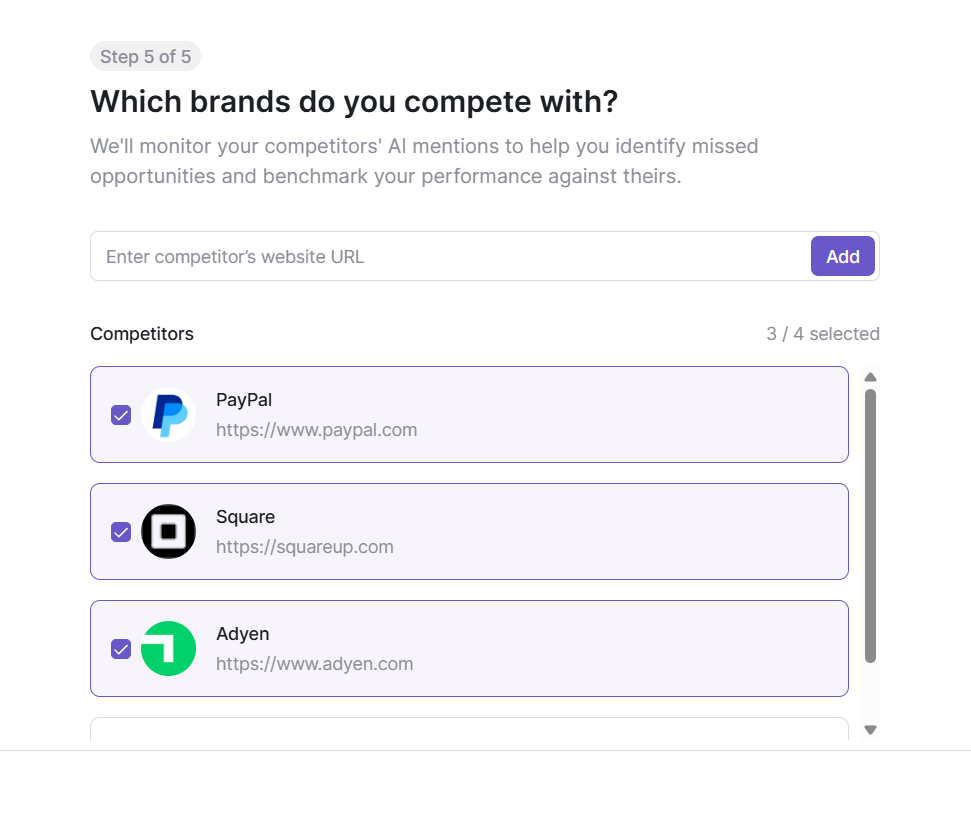Click the scrollbar down arrow
The image size is (971, 813).
870,731
